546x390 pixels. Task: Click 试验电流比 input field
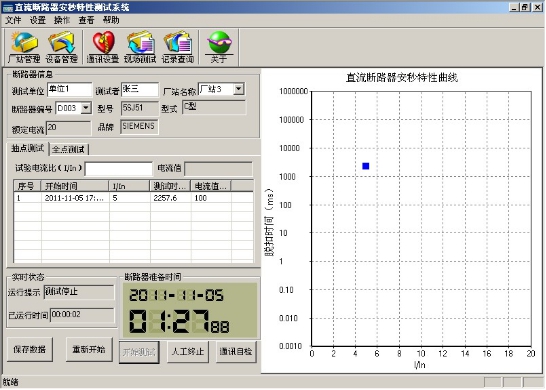click(x=118, y=169)
